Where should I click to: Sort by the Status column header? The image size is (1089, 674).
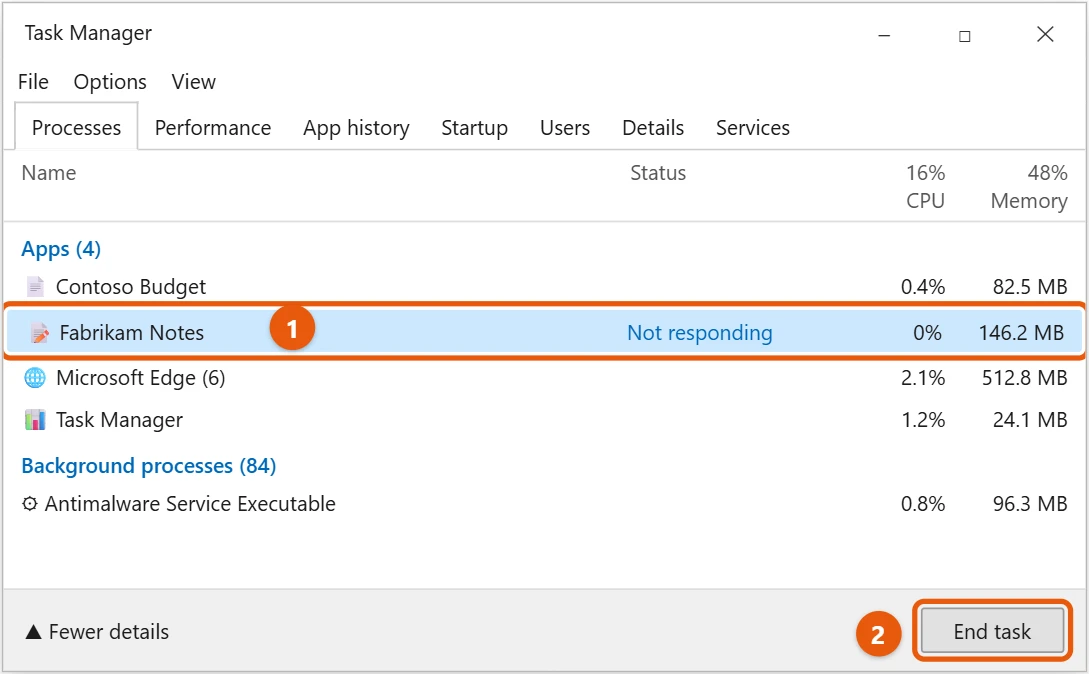658,172
